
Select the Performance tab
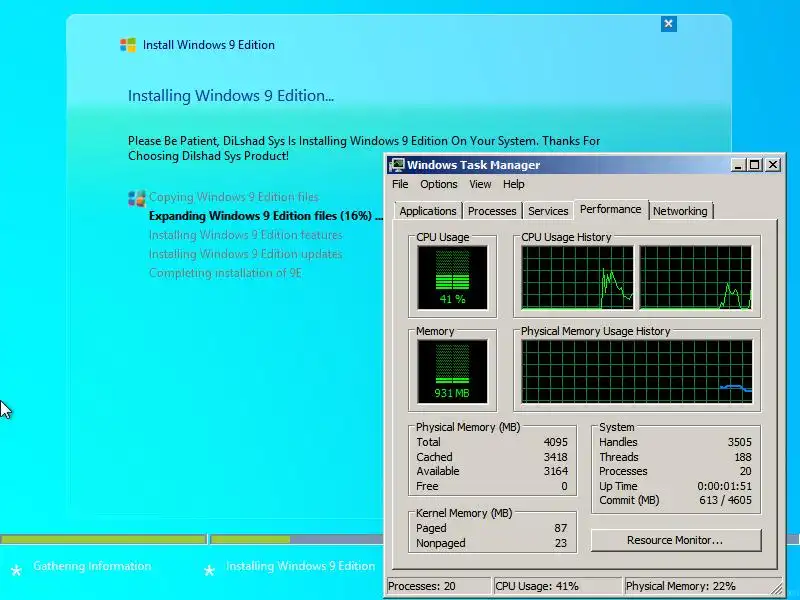pyautogui.click(x=611, y=210)
